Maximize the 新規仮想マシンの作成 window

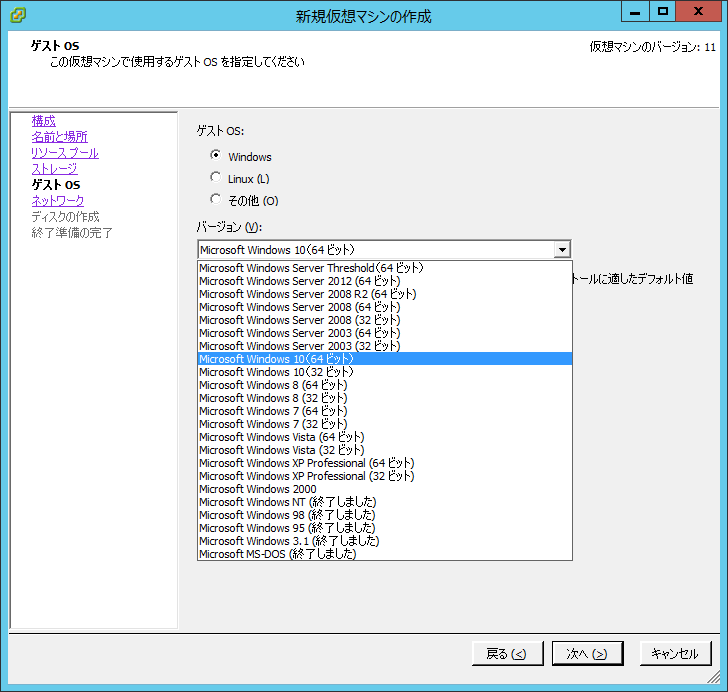[x=663, y=11]
